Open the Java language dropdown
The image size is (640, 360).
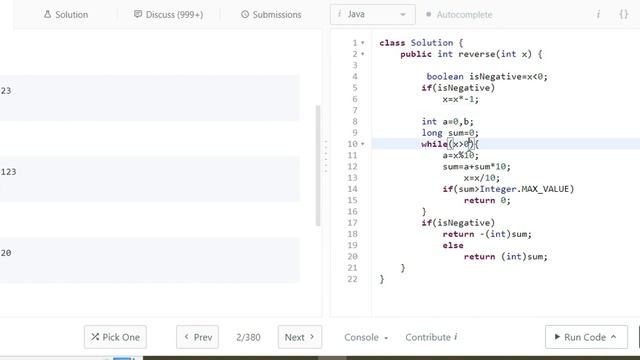(x=373, y=14)
